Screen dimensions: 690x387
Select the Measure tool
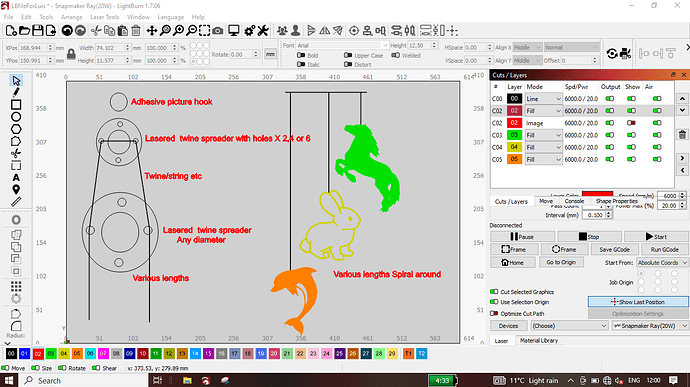click(16, 202)
